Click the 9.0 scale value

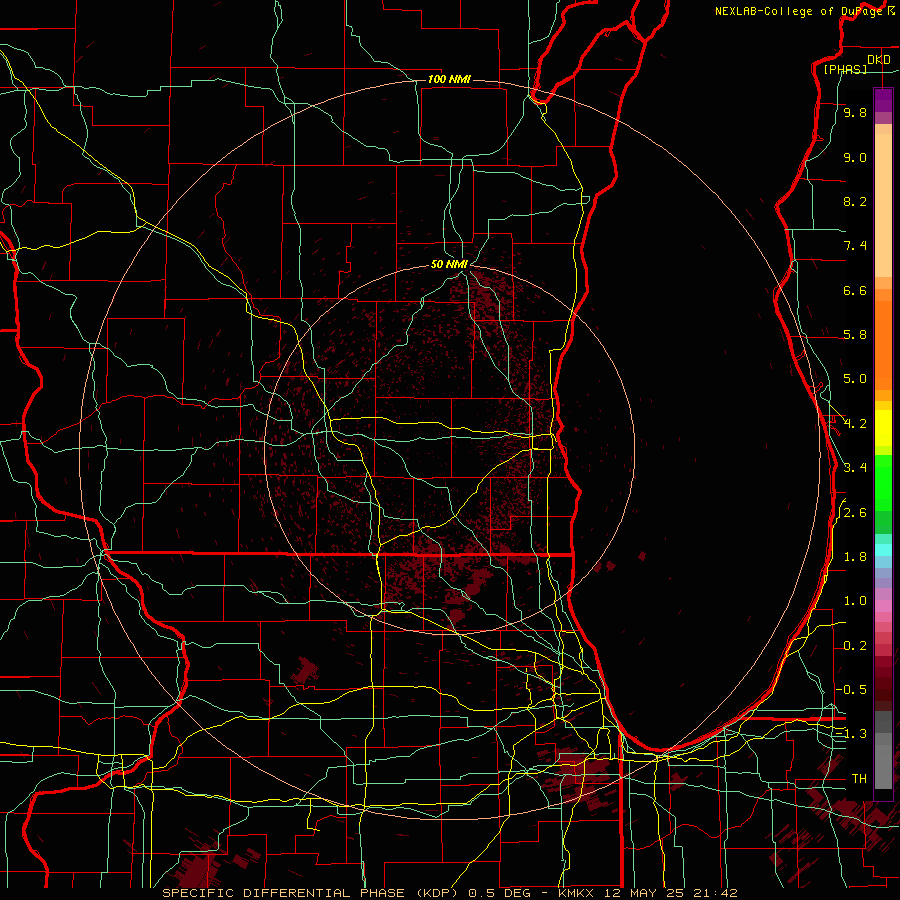pyautogui.click(x=855, y=157)
